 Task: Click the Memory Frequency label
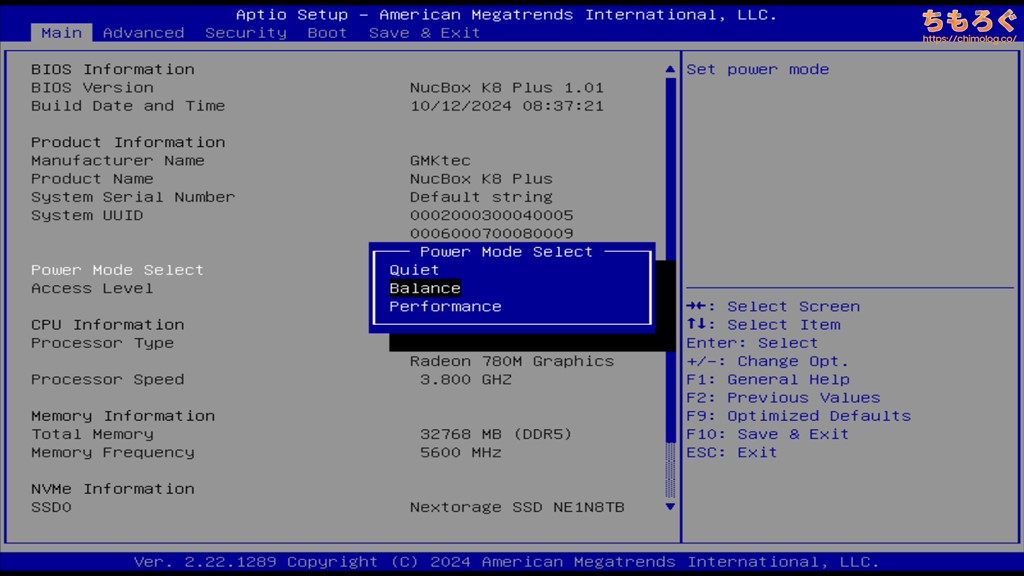tap(113, 453)
